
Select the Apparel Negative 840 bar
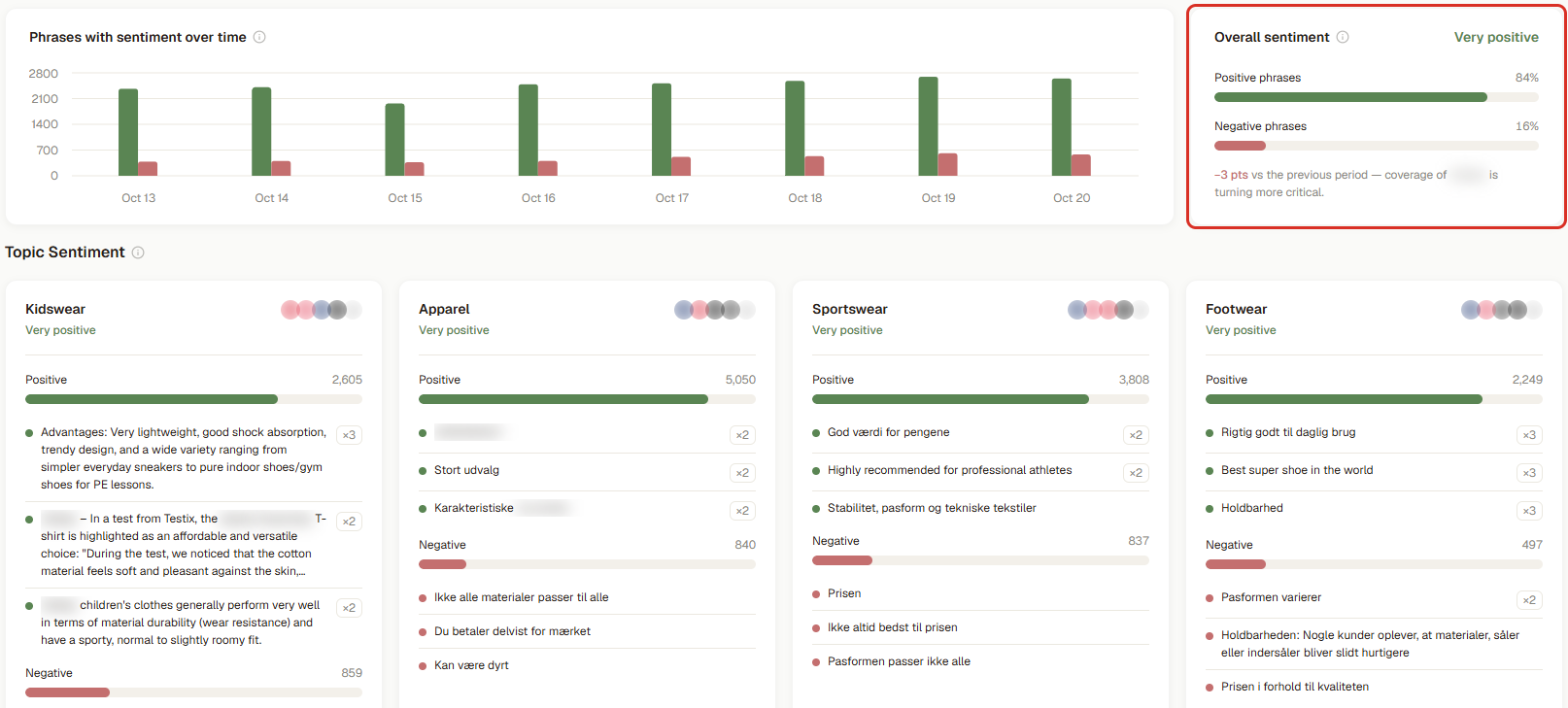click(x=587, y=564)
